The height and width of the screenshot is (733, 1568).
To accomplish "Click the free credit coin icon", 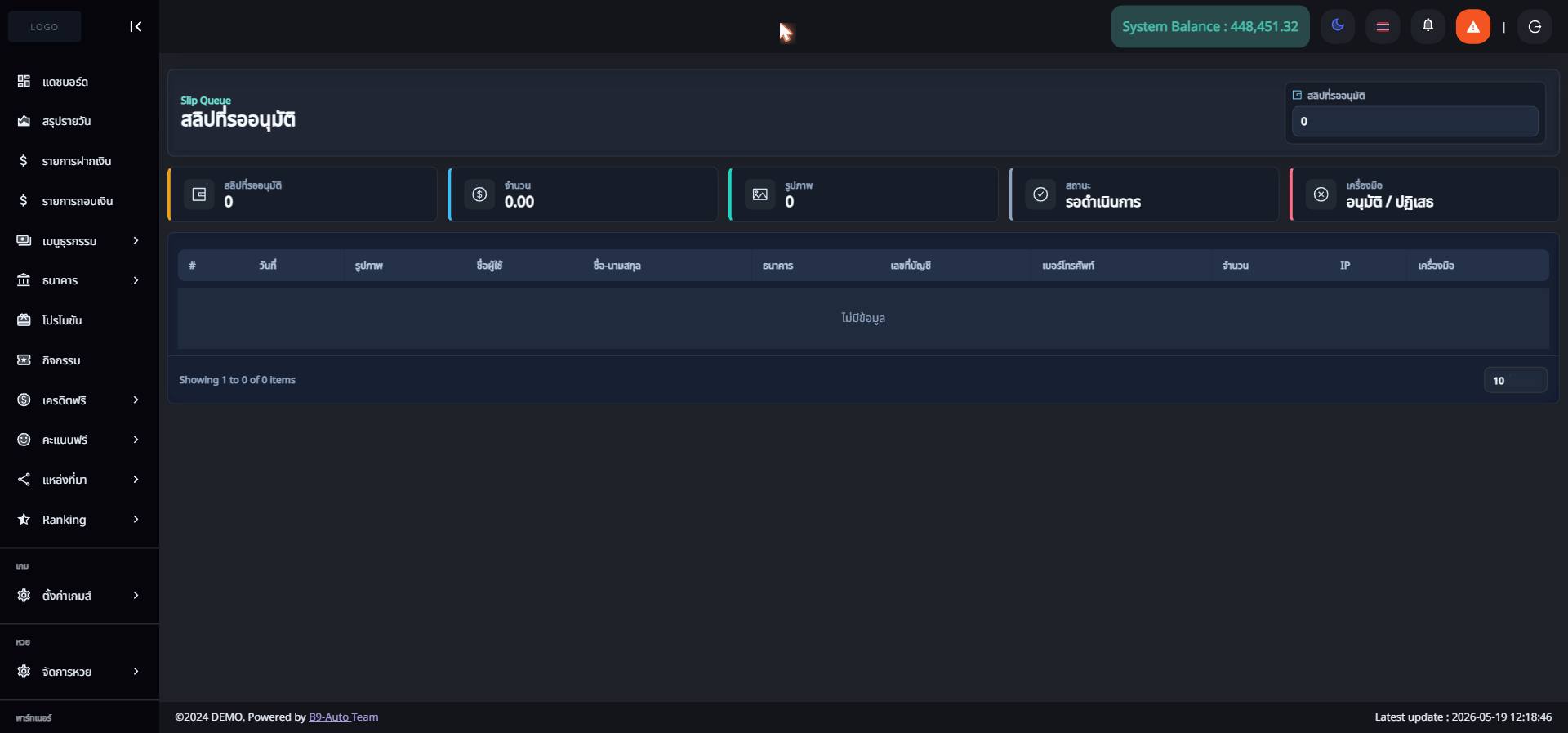I will point(24,400).
